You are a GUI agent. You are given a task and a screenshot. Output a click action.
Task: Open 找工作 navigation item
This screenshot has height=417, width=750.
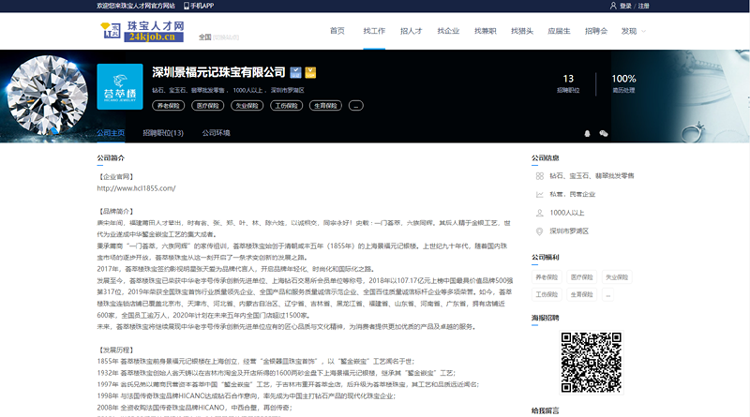click(374, 31)
